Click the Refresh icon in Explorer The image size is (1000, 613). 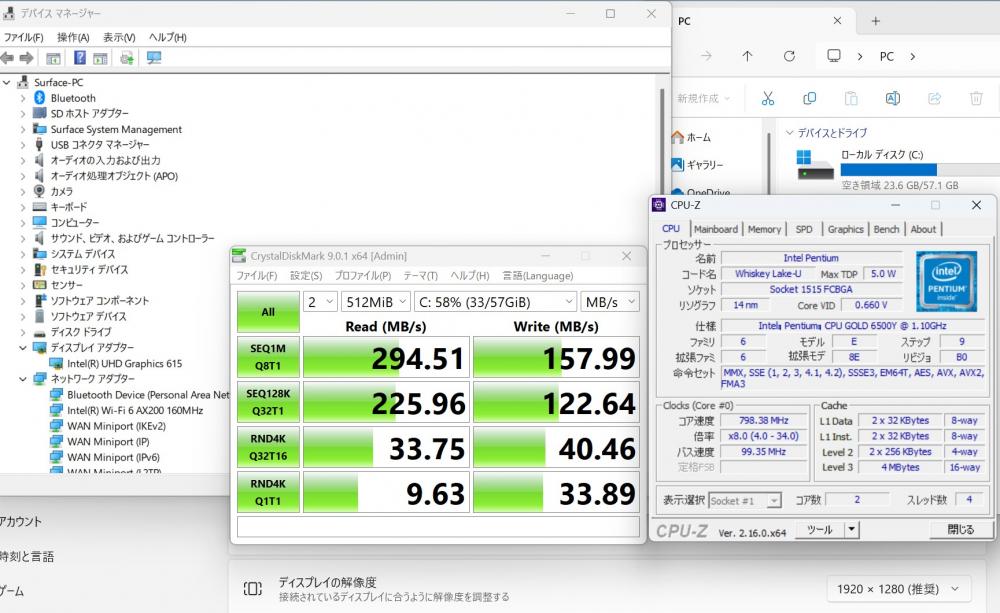pyautogui.click(x=789, y=56)
